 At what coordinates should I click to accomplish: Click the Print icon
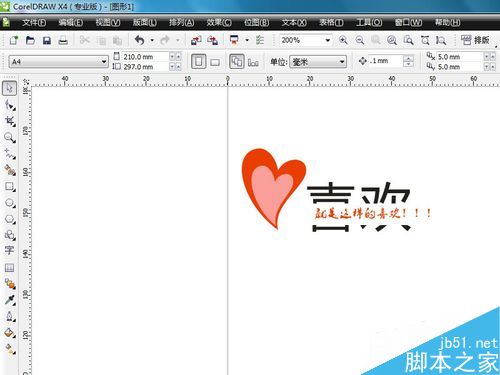click(x=63, y=40)
